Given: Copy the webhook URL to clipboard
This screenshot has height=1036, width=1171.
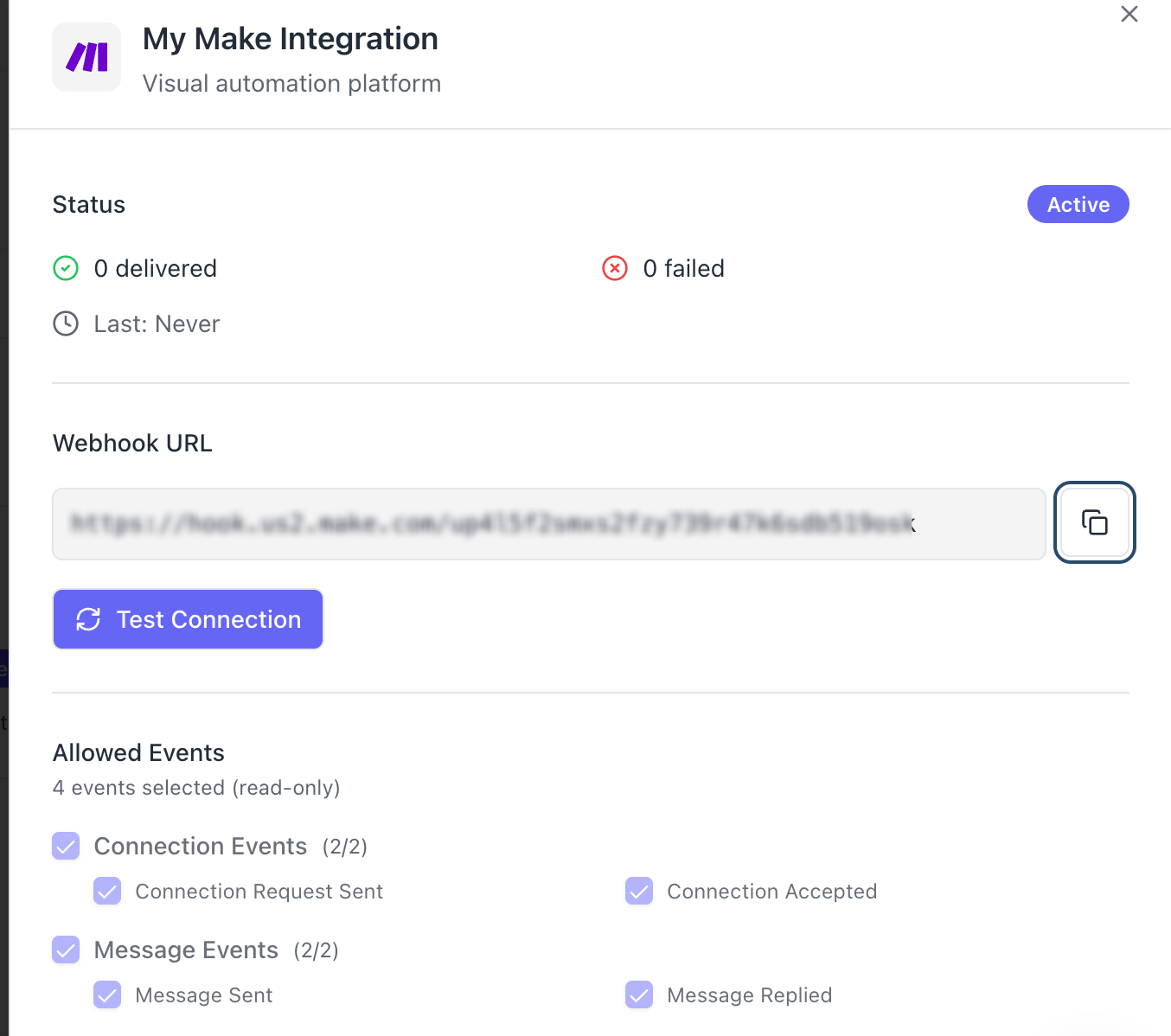Looking at the screenshot, I should point(1094,522).
